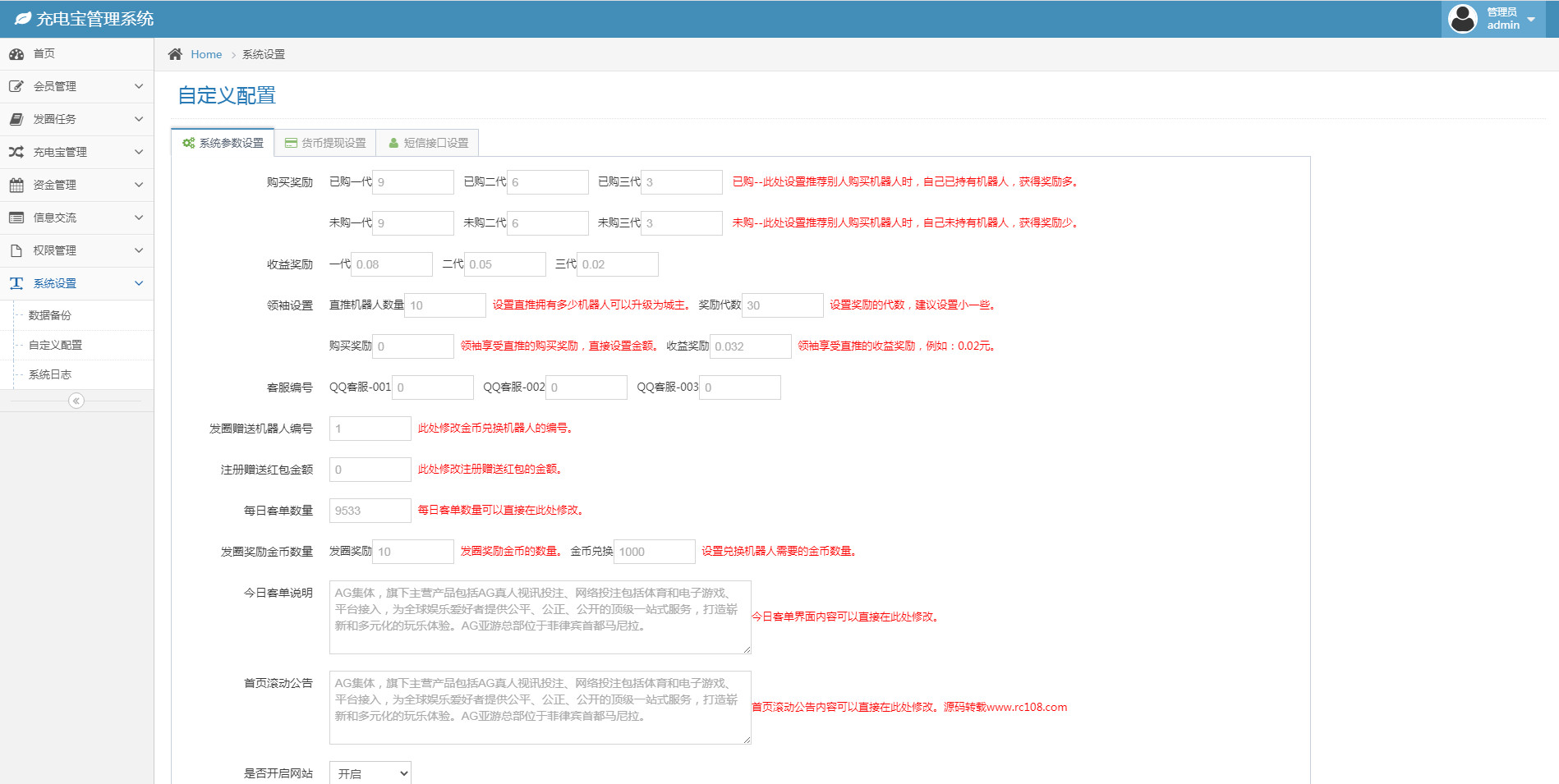Open 系统日志 in the sidebar
The width and height of the screenshot is (1559, 784).
pos(50,374)
